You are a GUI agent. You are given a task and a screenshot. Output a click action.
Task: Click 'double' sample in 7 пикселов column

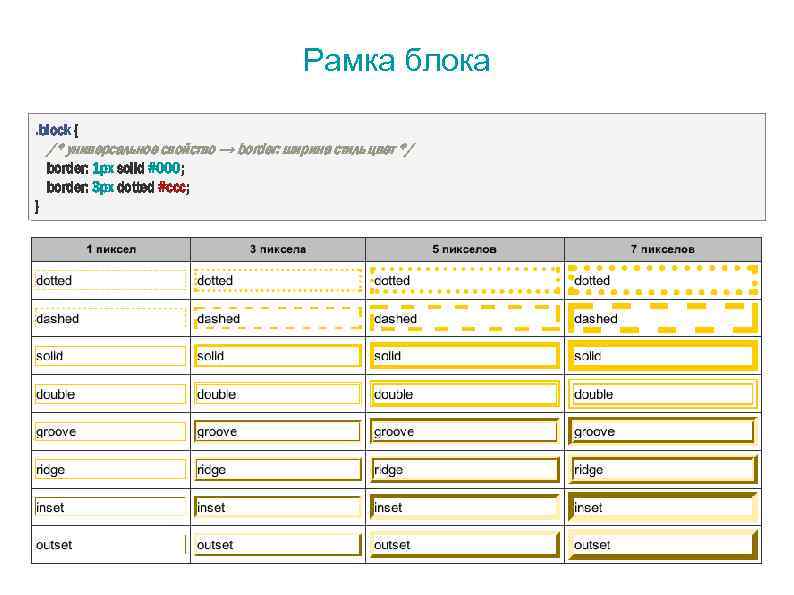[x=663, y=394]
